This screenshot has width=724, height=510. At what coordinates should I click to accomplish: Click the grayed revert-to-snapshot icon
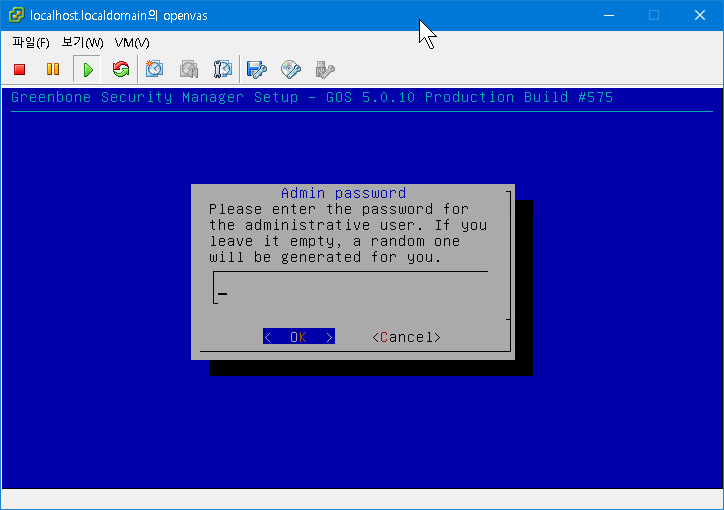coord(189,69)
